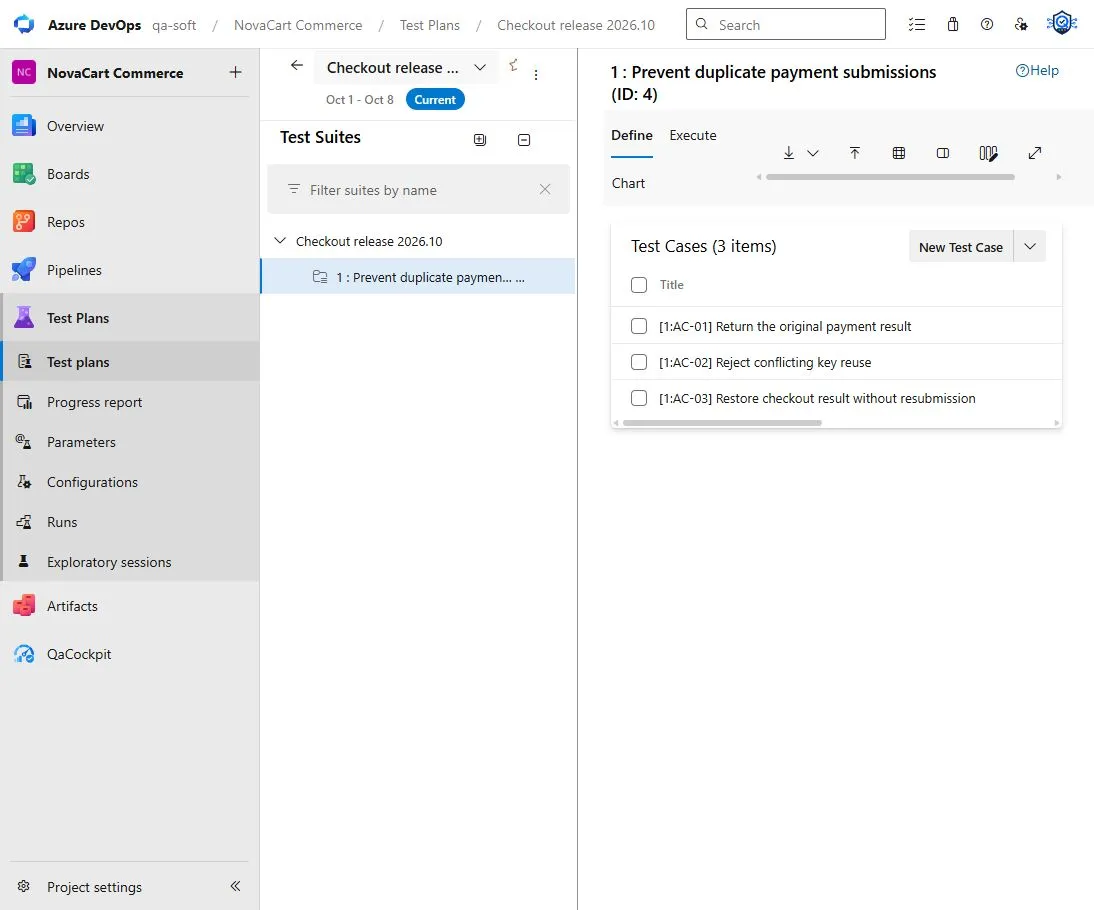
Task: Open the Help link
Action: (1037, 70)
